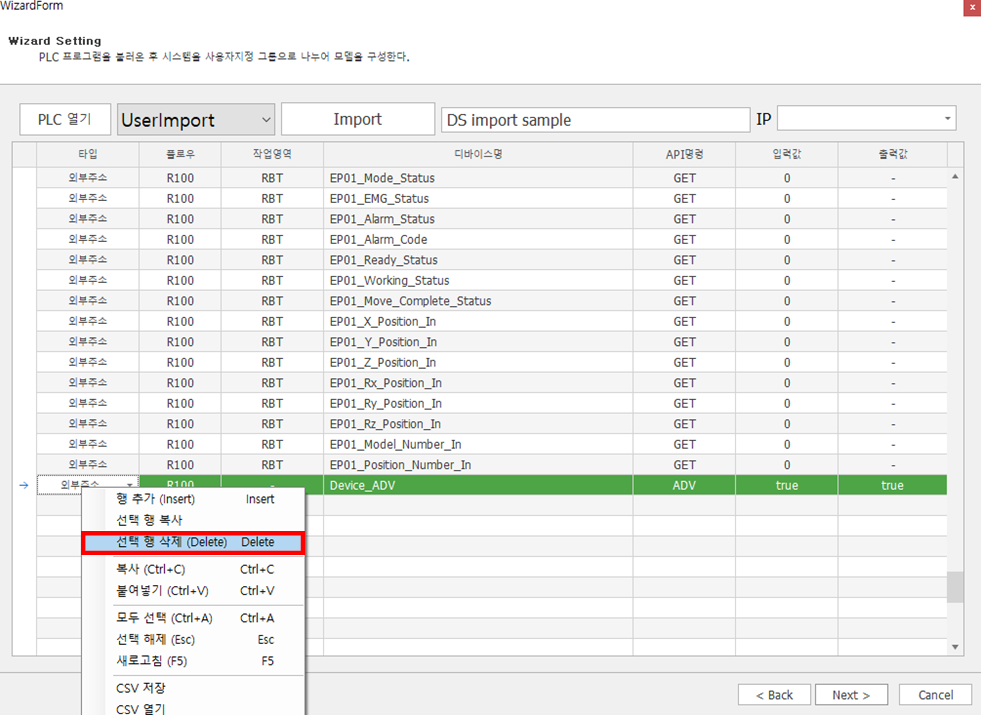Viewport: 981px width, 715px height.
Task: Click the grid scroll up arrow
Action: pos(955,177)
